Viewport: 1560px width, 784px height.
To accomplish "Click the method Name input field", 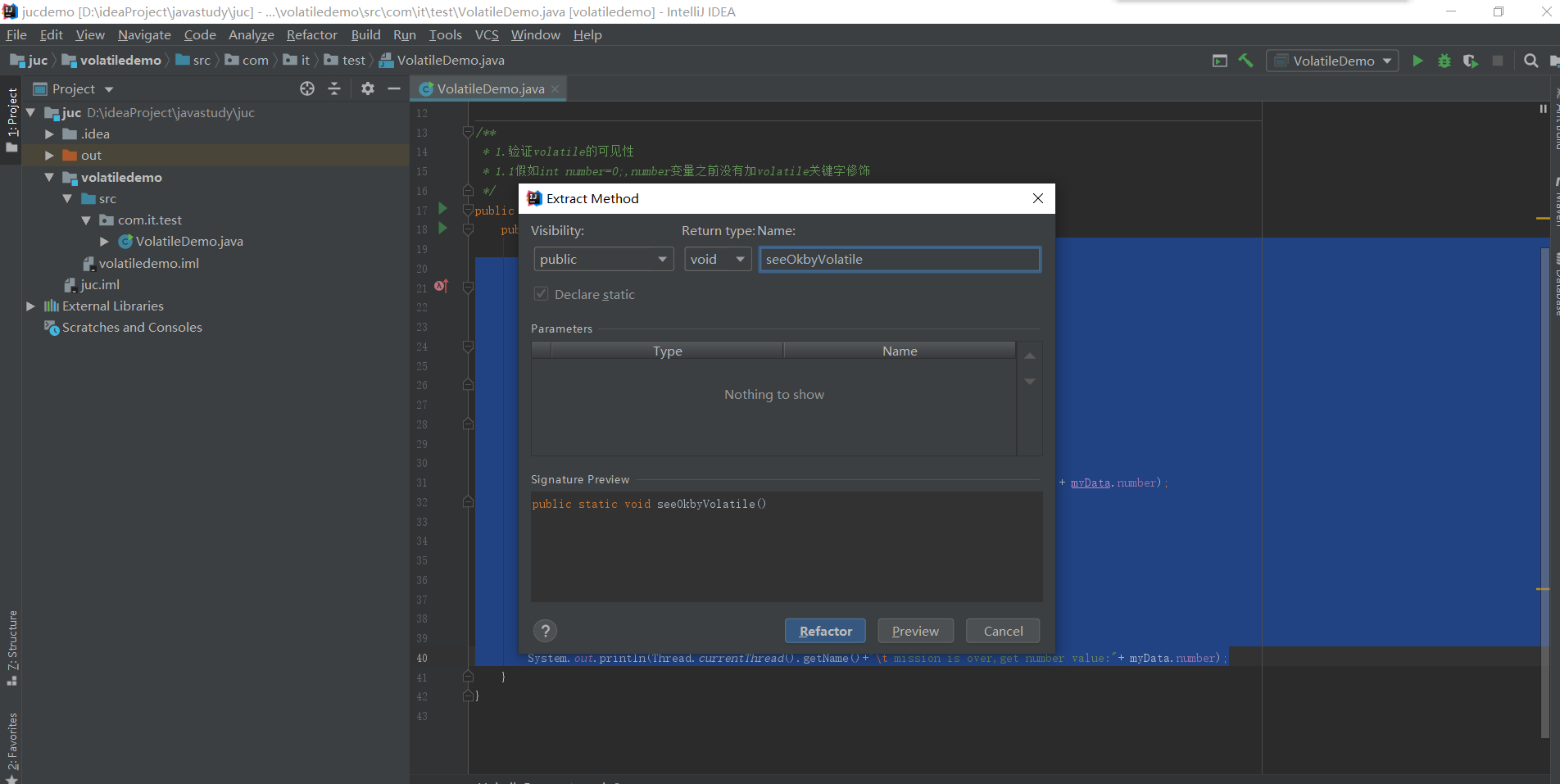I will point(900,259).
